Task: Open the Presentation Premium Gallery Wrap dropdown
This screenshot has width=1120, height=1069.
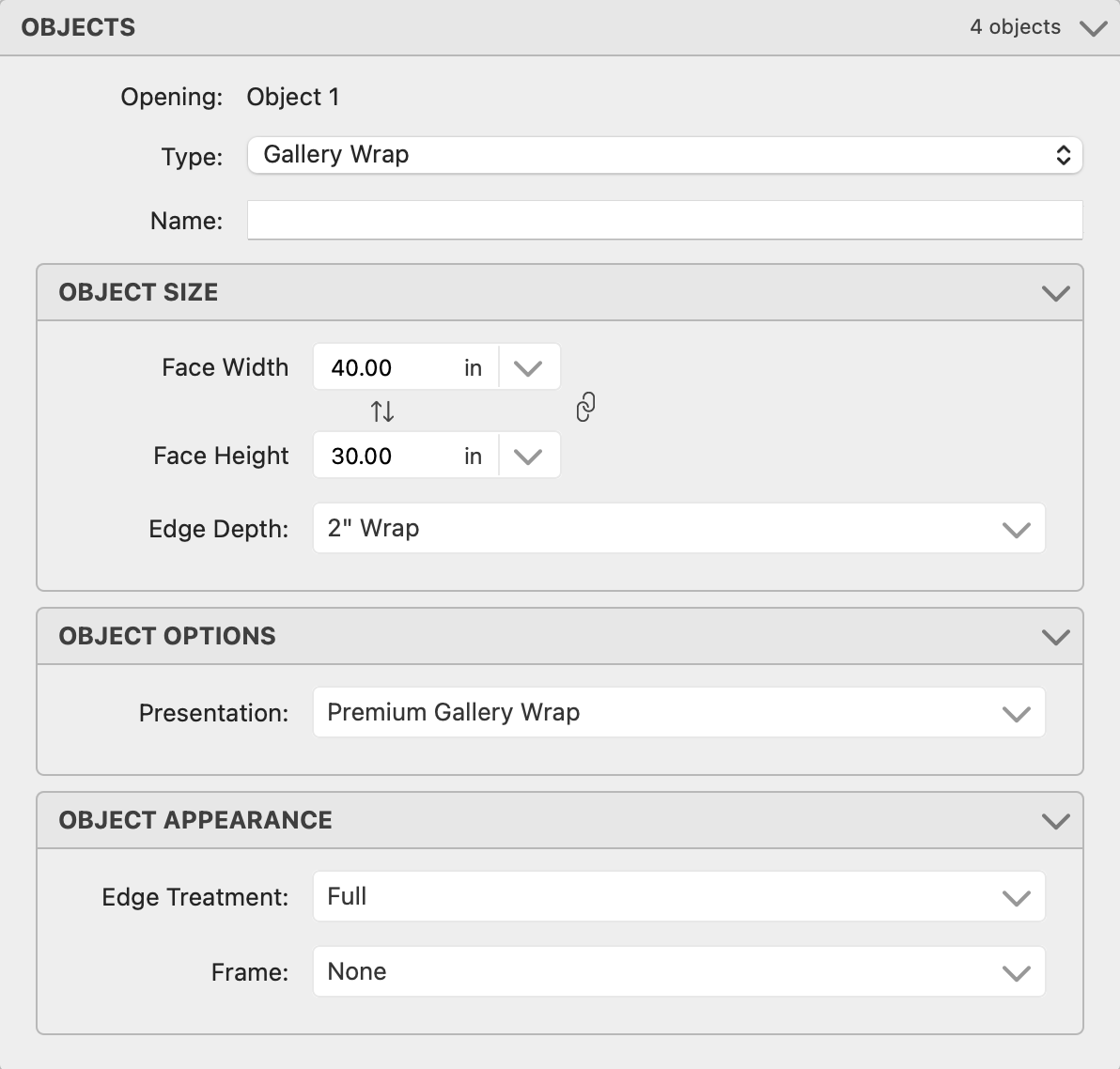Action: coord(677,713)
